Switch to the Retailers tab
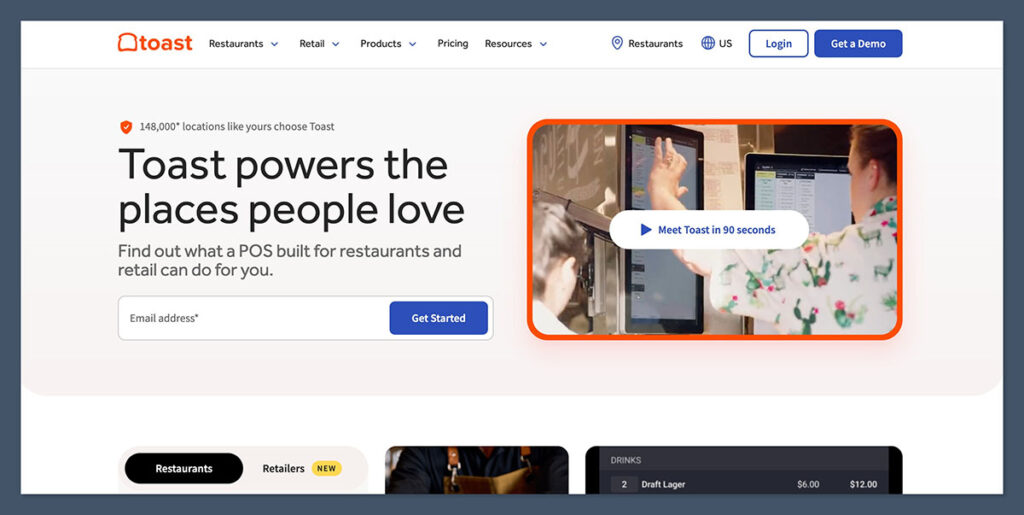This screenshot has height=515, width=1024. 283,468
